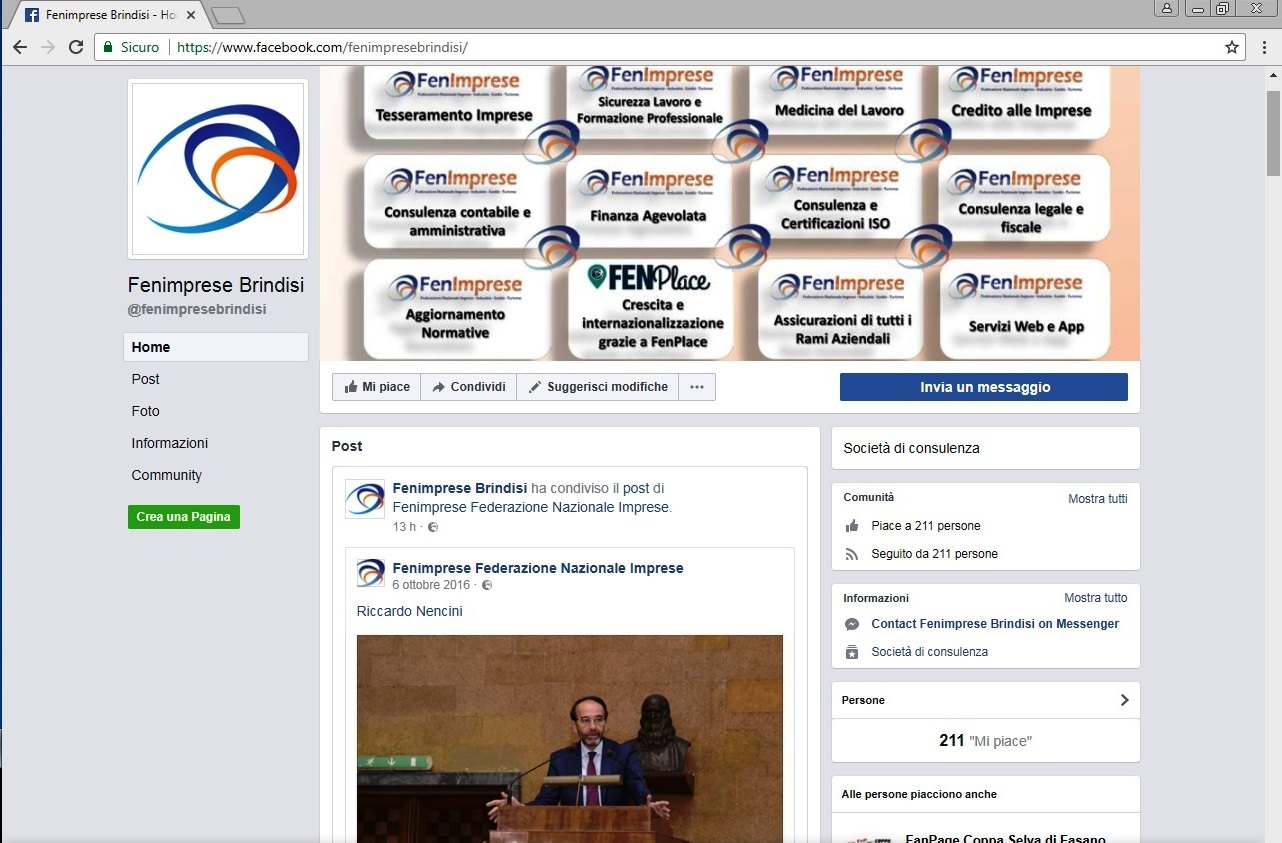Screen dimensions: 1282x843
Task: Click Mostra tutto in the Informazioni panel
Action: [x=1095, y=598]
